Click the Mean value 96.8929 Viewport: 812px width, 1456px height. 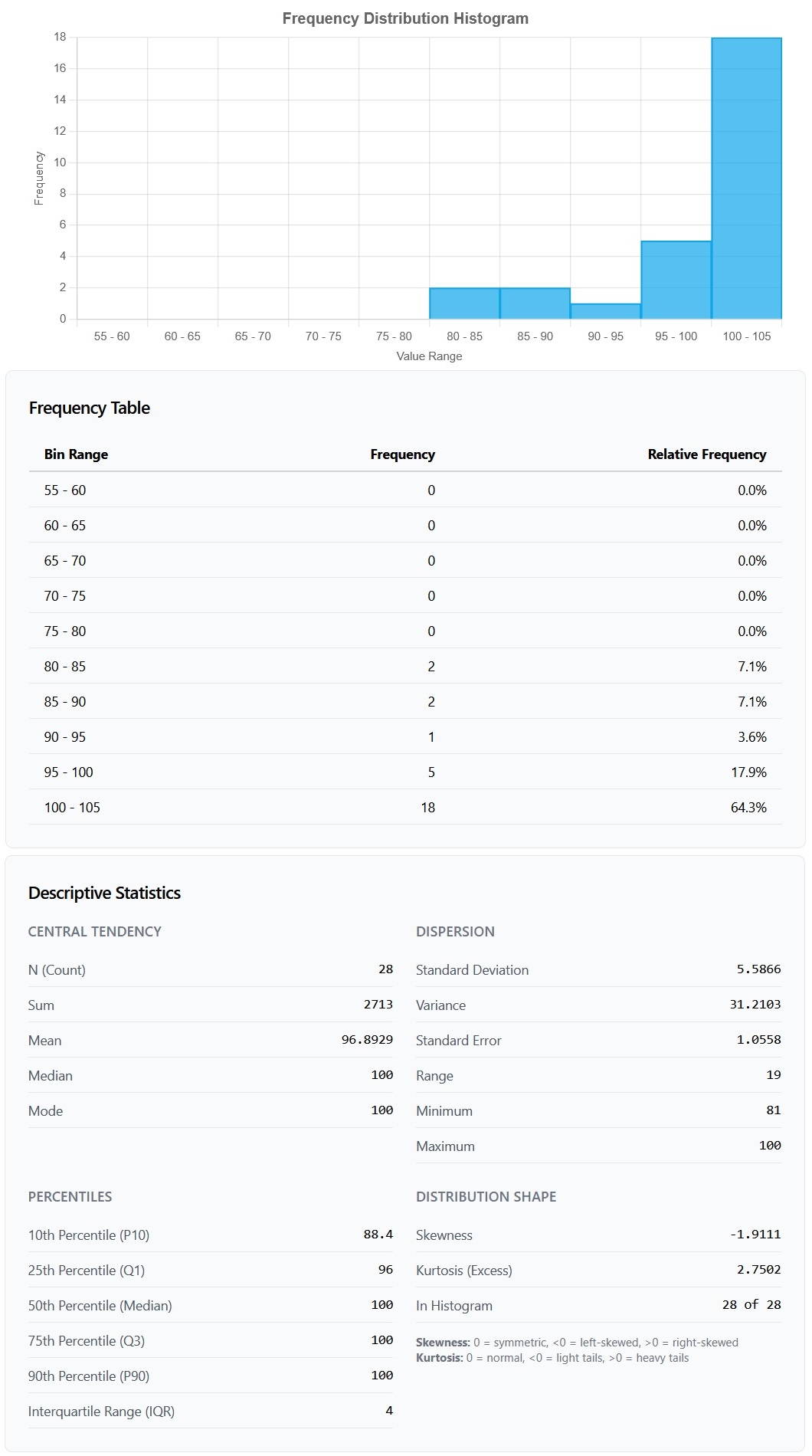coord(367,1040)
